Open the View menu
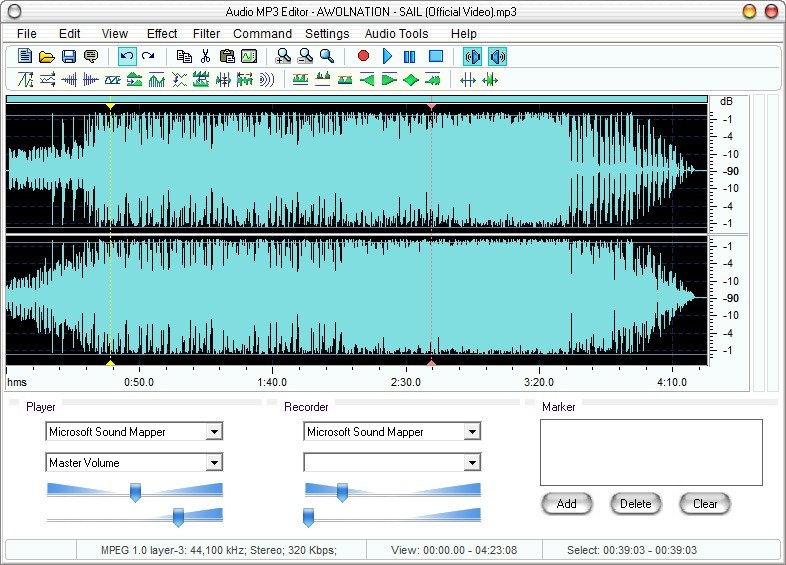 tap(115, 34)
